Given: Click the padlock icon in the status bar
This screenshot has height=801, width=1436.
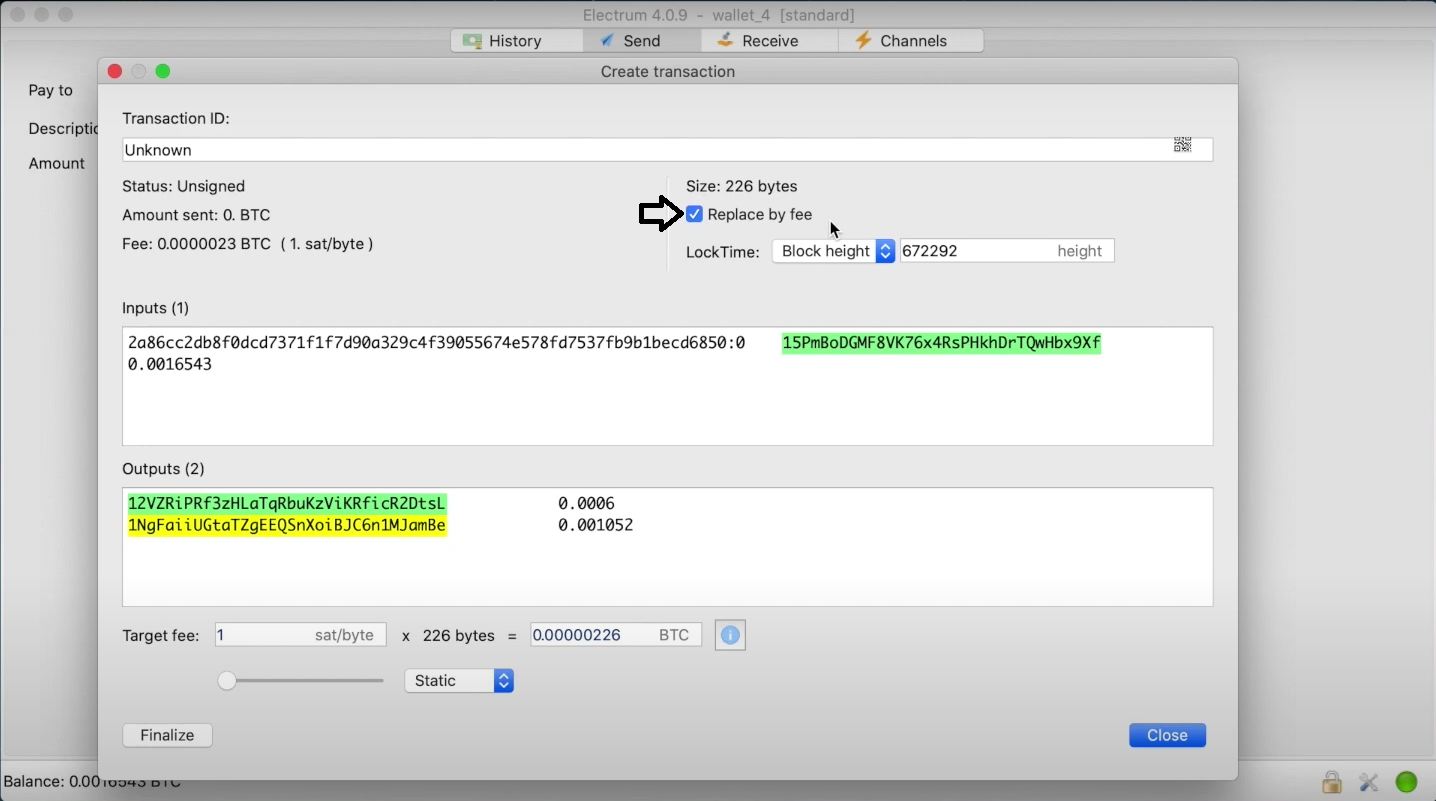Looking at the screenshot, I should (1331, 781).
